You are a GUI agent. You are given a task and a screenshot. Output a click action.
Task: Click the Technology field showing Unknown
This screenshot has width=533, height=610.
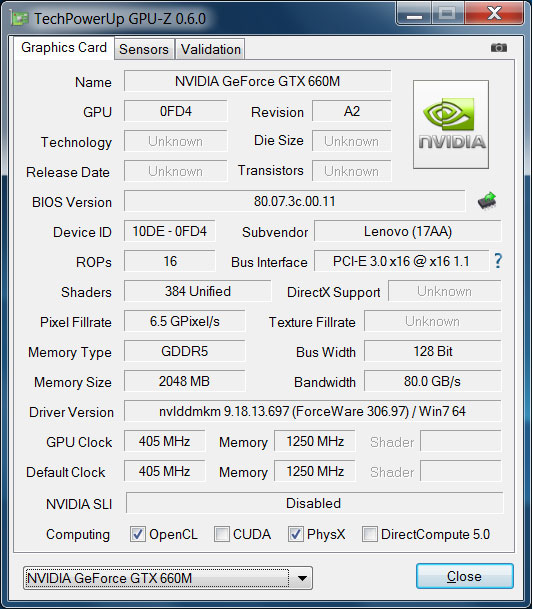point(175,141)
